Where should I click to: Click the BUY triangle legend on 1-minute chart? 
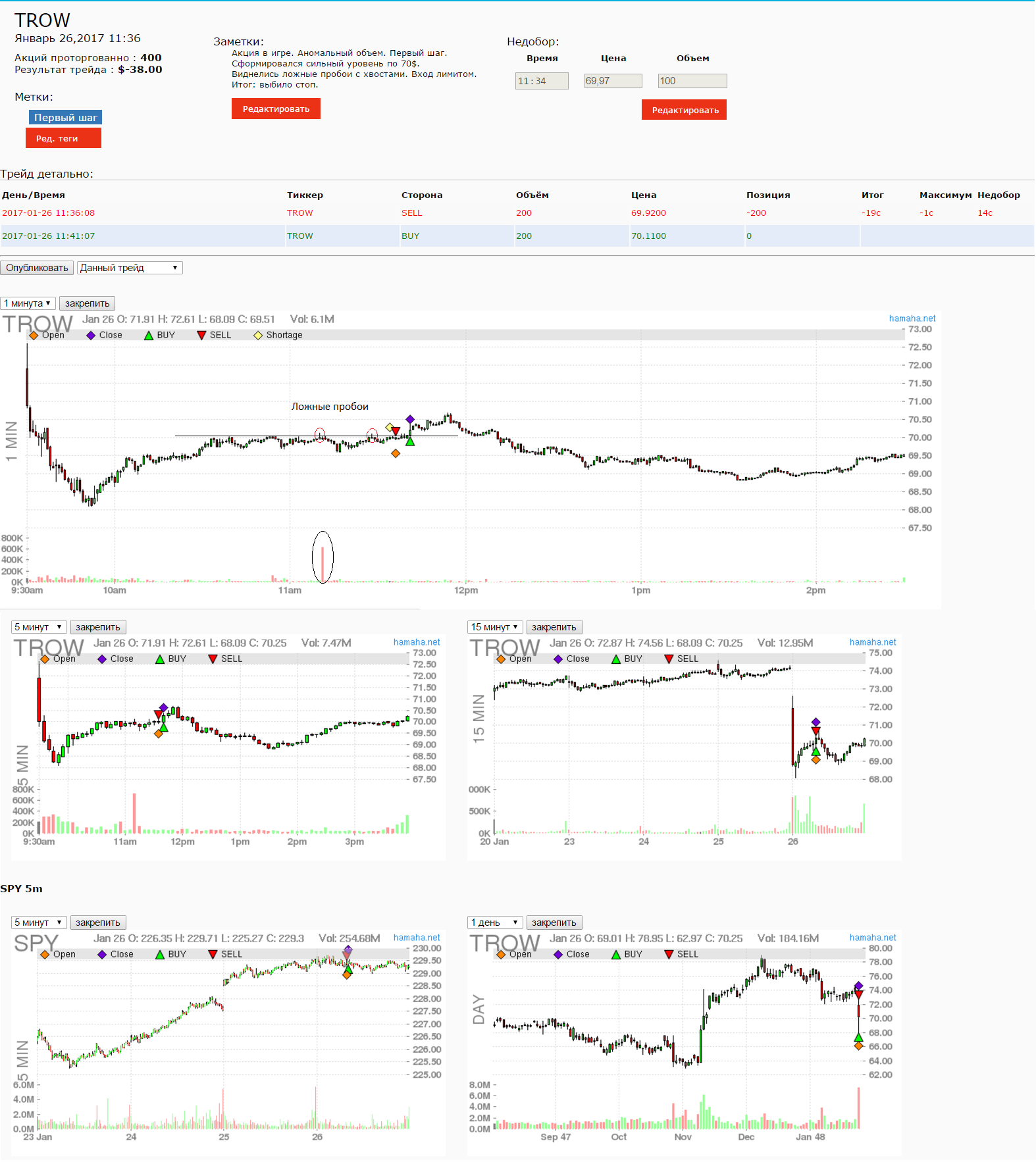pyautogui.click(x=149, y=336)
